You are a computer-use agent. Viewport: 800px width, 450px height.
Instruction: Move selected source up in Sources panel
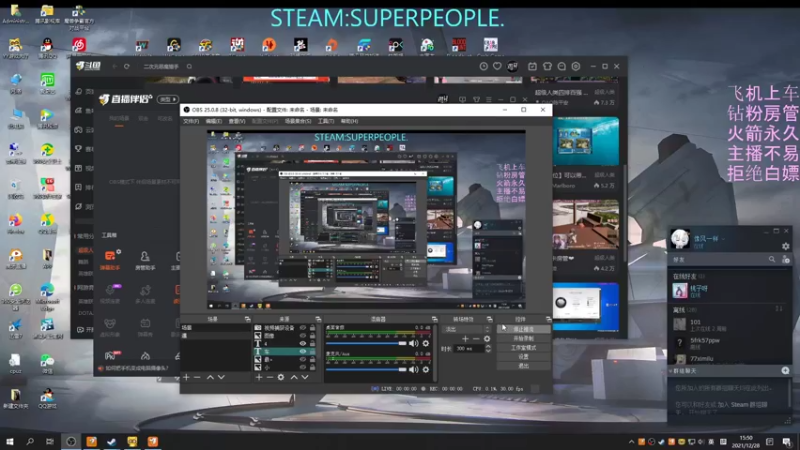[x=294, y=377]
